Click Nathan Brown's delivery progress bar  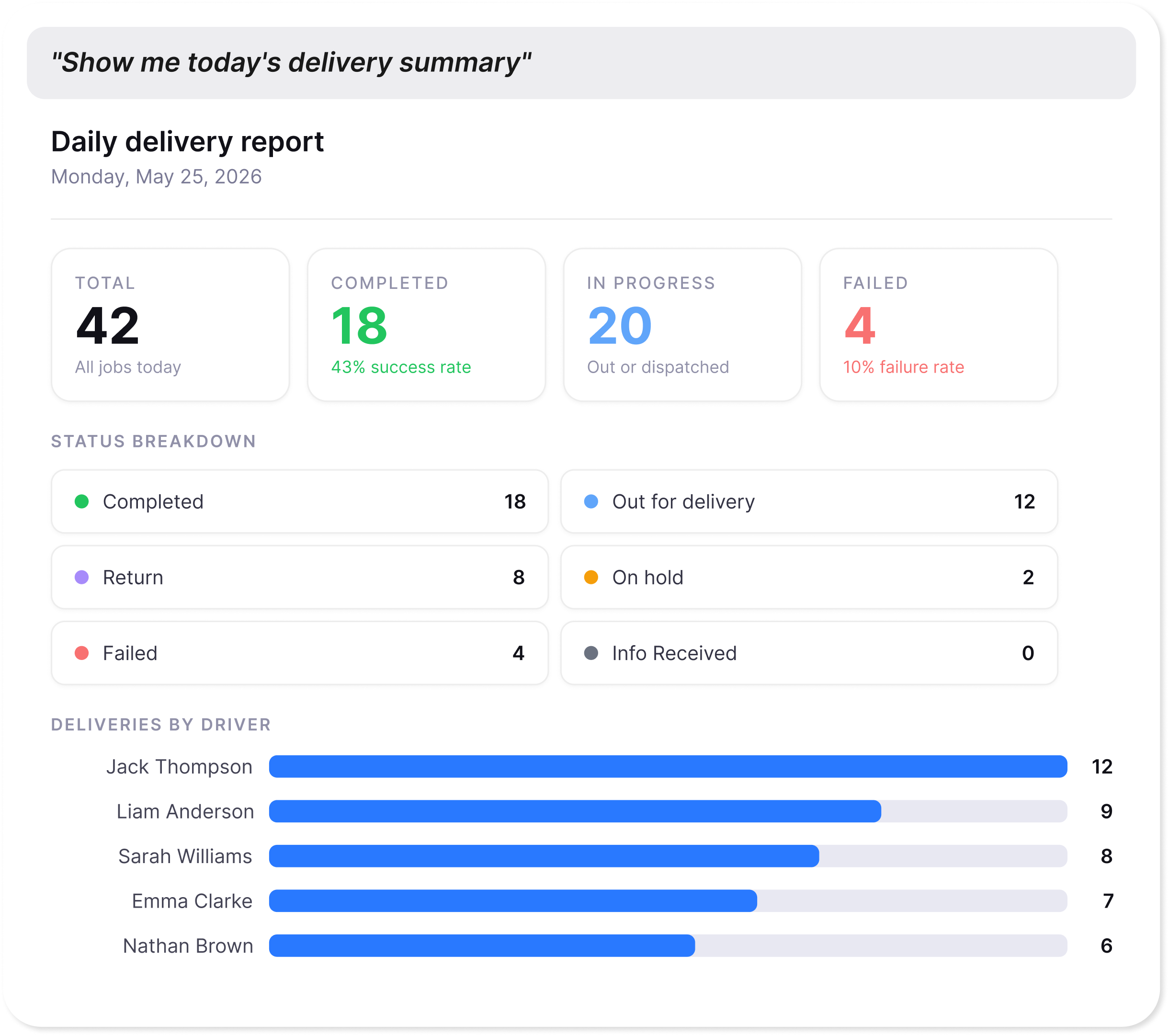(x=668, y=945)
